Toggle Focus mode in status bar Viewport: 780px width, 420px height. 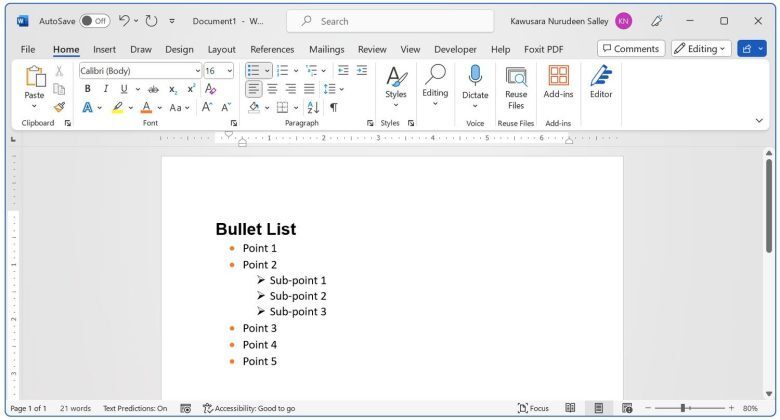click(533, 408)
